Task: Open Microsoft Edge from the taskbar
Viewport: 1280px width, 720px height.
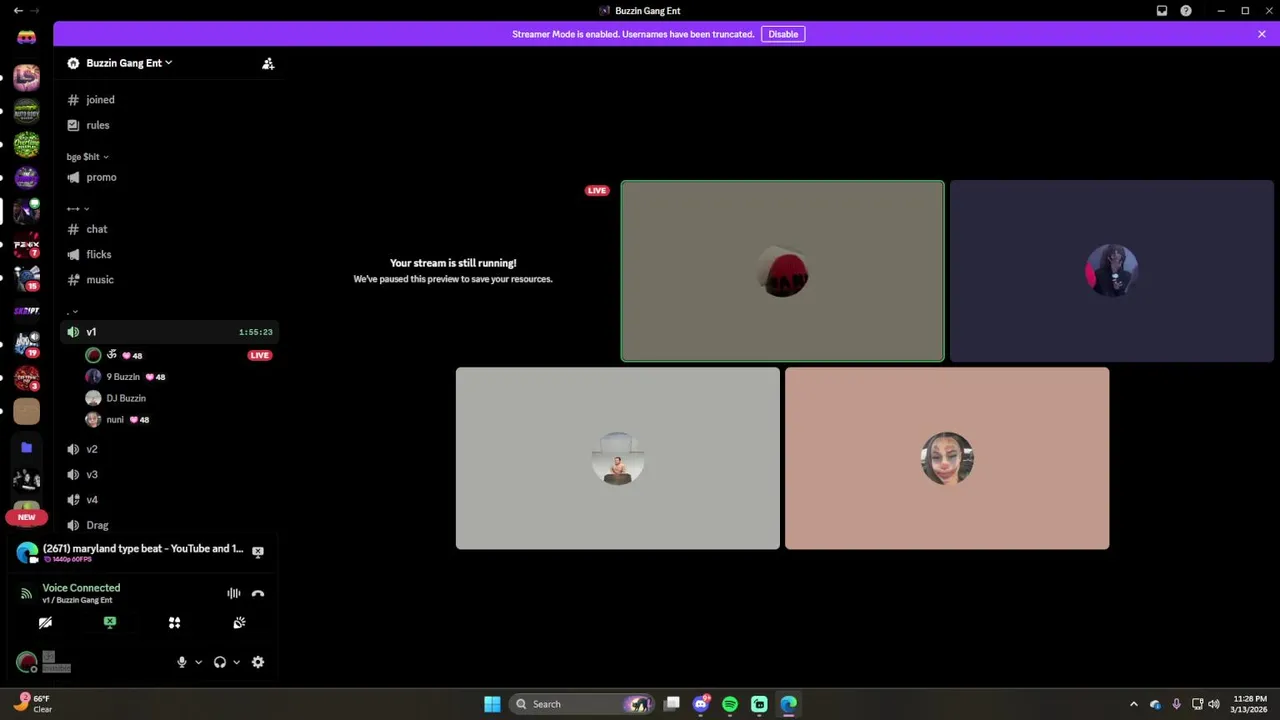Action: click(788, 704)
